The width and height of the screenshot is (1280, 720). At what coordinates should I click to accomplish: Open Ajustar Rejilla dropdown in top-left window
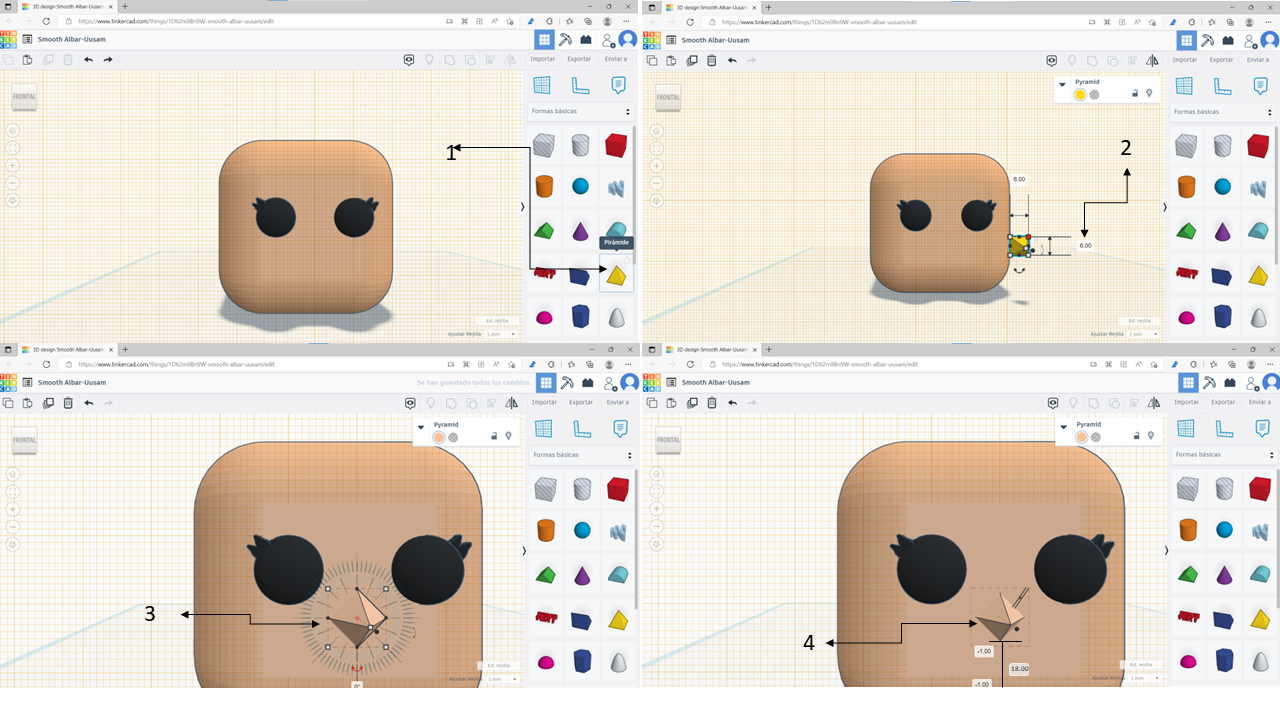[500, 334]
